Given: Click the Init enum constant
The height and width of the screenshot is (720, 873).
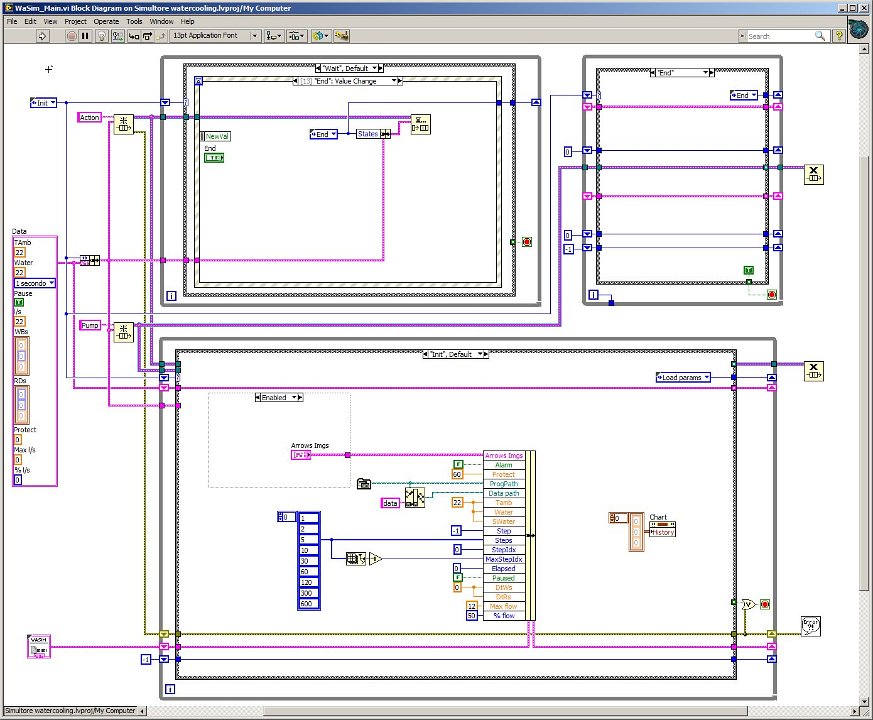Looking at the screenshot, I should click(x=43, y=103).
